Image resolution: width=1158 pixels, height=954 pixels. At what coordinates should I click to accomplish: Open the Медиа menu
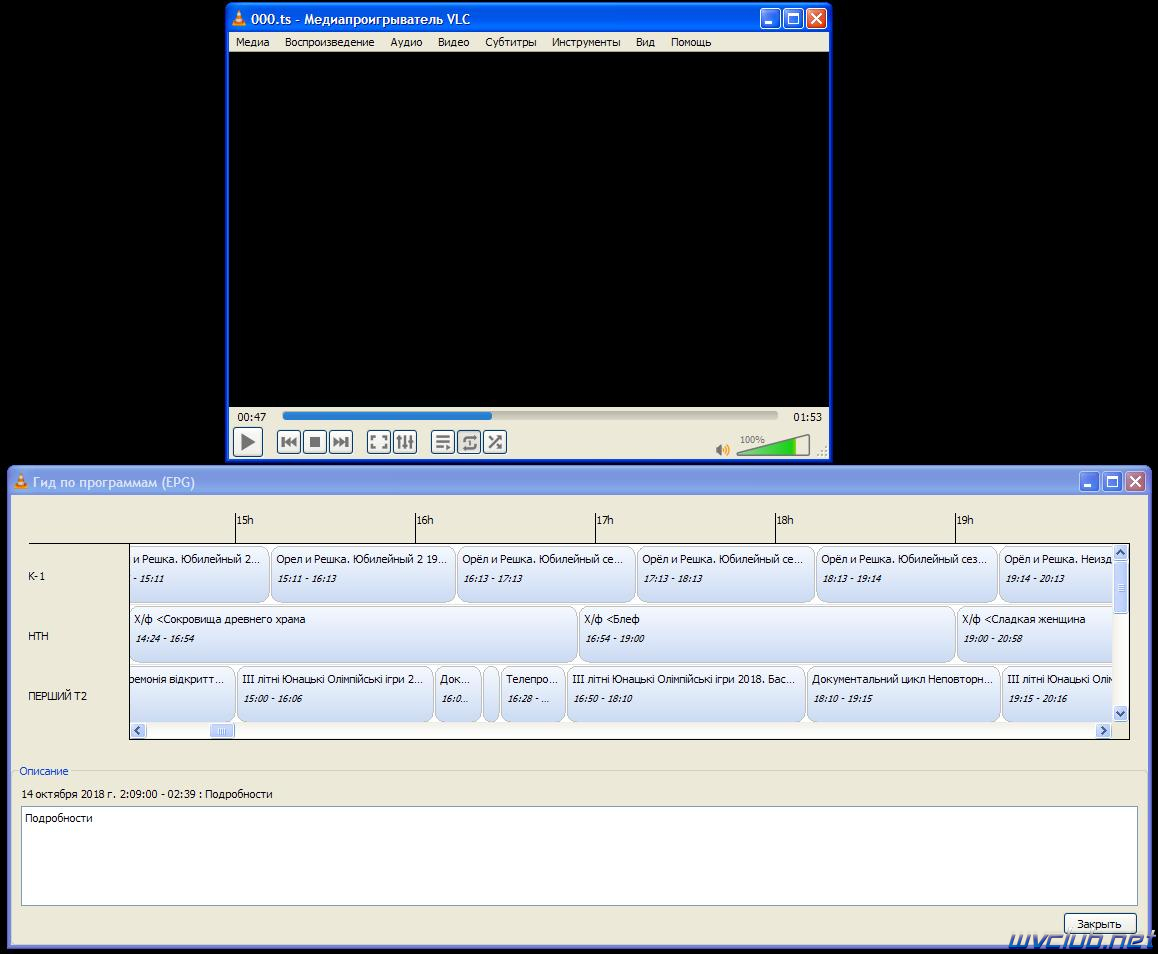[x=253, y=42]
